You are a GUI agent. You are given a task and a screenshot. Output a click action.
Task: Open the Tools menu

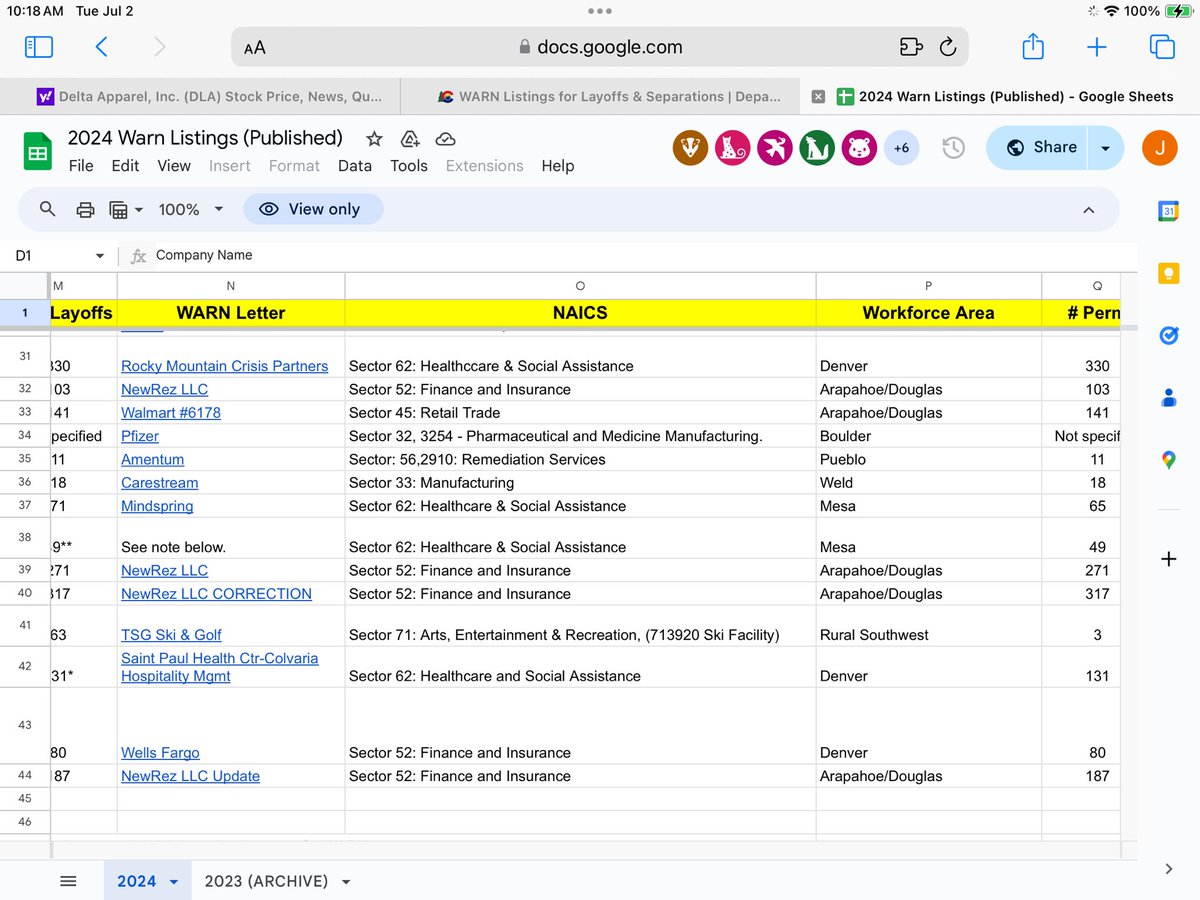[x=409, y=166]
